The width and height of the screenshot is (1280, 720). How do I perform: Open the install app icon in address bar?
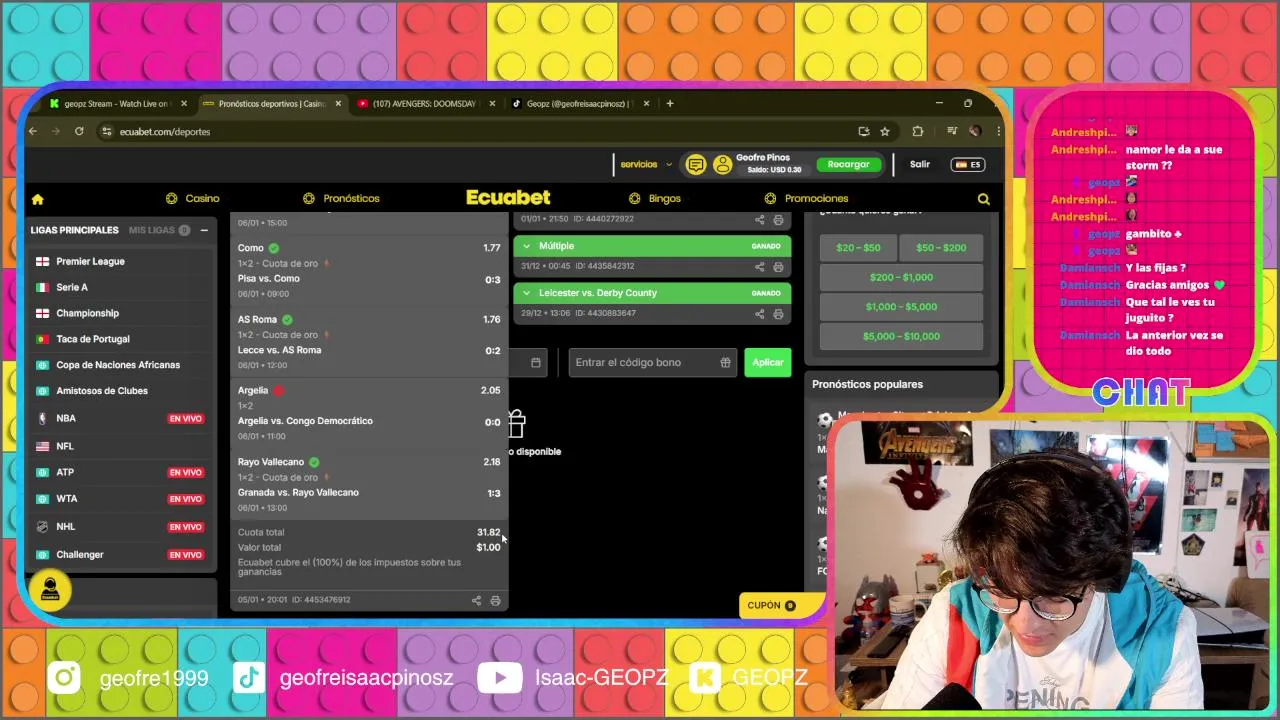point(863,131)
